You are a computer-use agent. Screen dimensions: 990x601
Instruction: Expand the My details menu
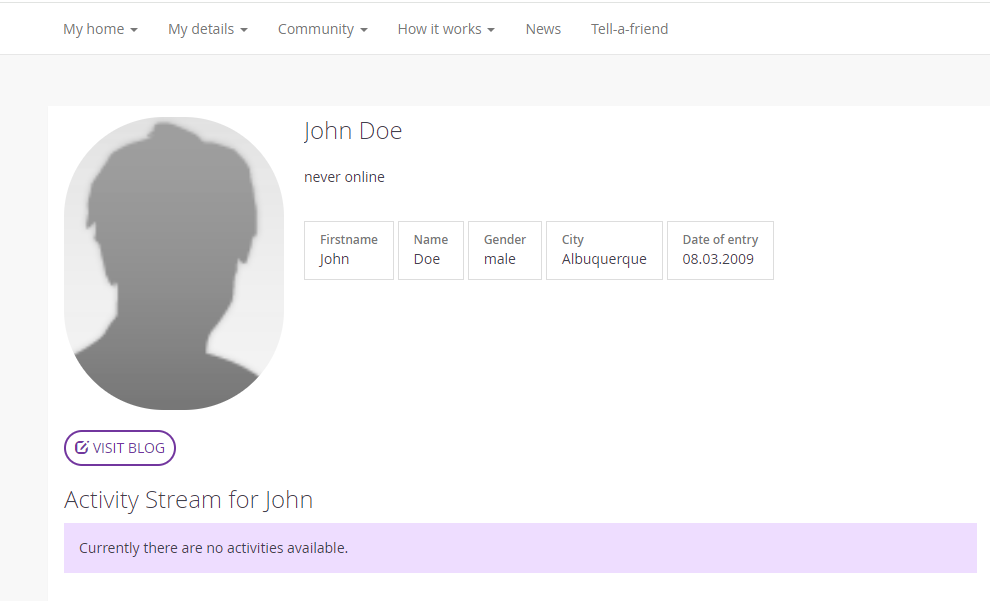tap(207, 29)
